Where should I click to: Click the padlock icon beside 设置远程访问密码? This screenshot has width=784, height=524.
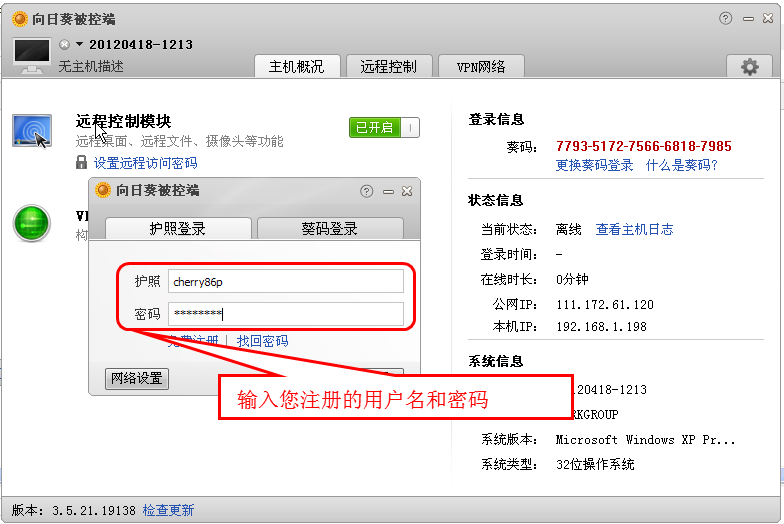[x=82, y=162]
